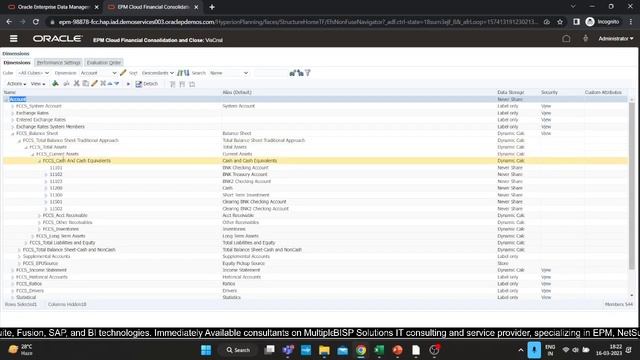Select the Account root member row

315,99
